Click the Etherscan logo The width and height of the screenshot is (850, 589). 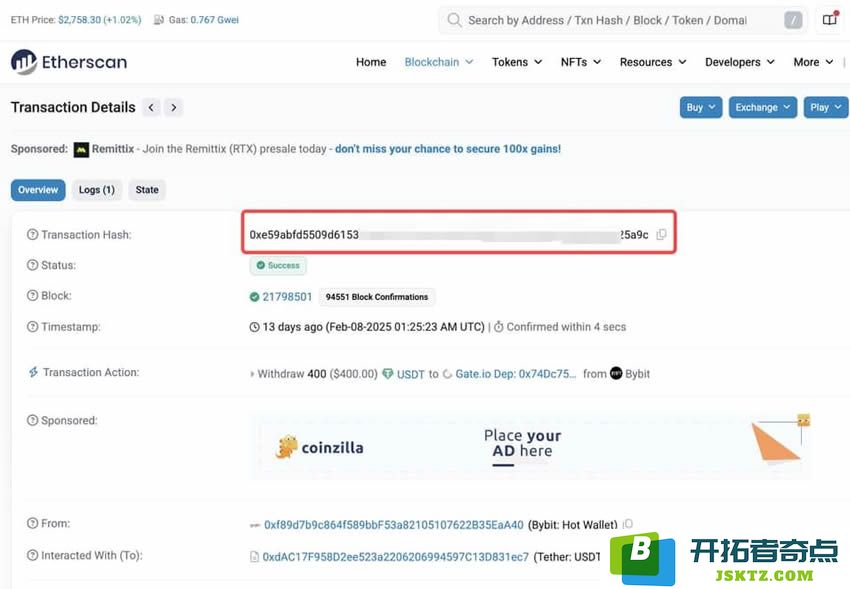69,62
